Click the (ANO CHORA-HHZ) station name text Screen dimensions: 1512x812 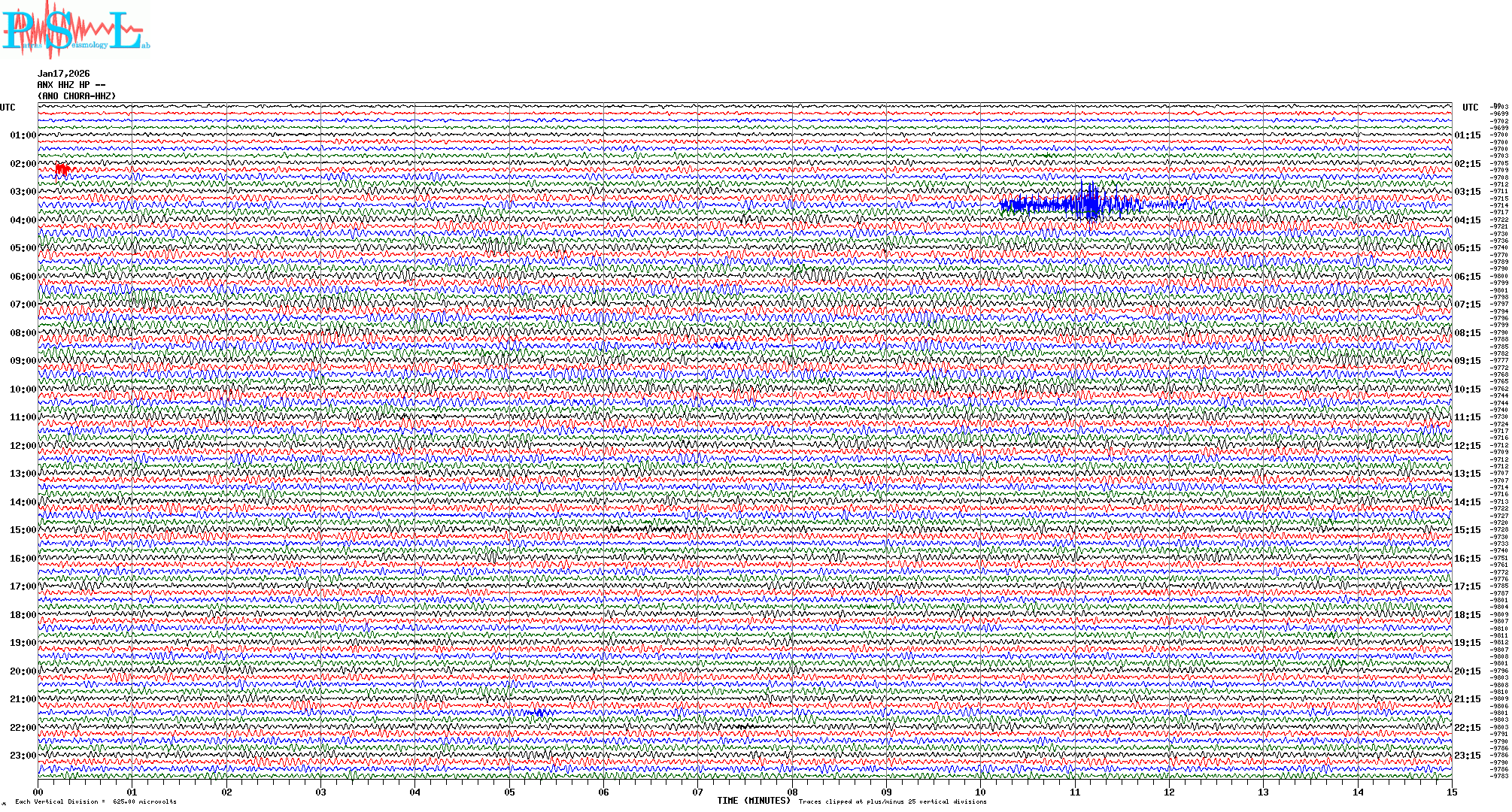77,96
